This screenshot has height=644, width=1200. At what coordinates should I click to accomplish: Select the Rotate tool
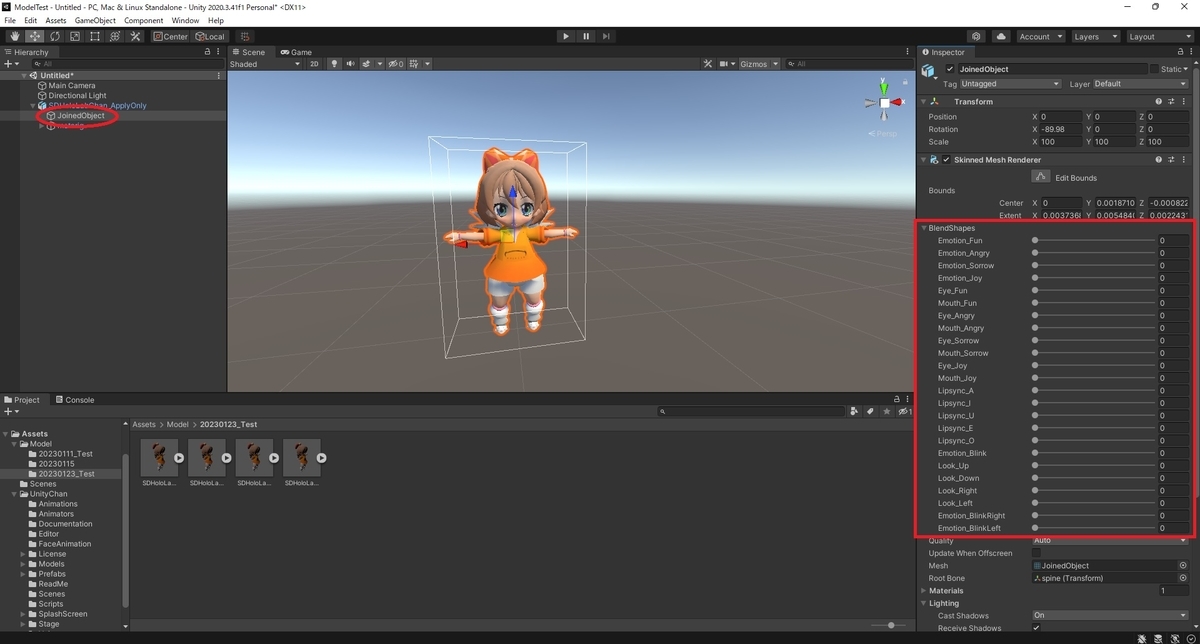(x=55, y=36)
